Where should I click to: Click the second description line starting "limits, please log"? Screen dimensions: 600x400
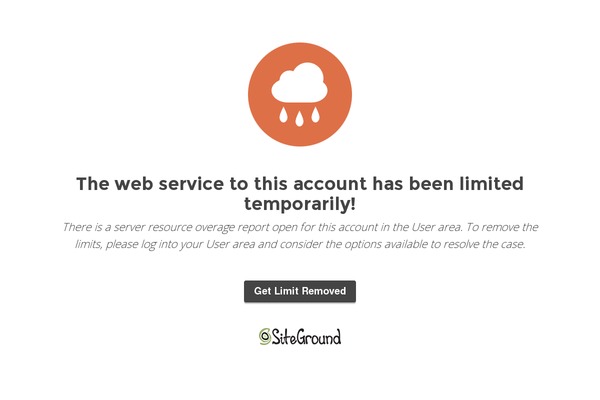300,244
